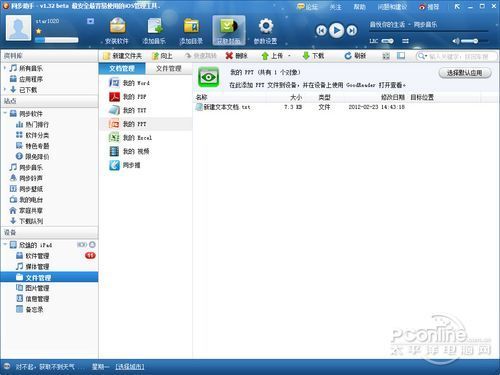Collapse 同步软件 tree node
Viewport: 500px width, 375px height.
[x=5, y=114]
